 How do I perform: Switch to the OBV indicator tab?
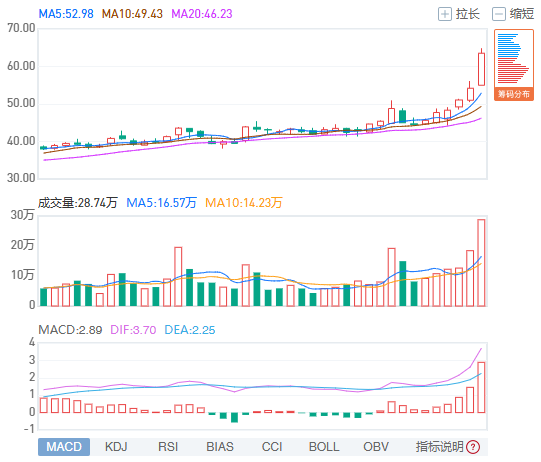376,447
